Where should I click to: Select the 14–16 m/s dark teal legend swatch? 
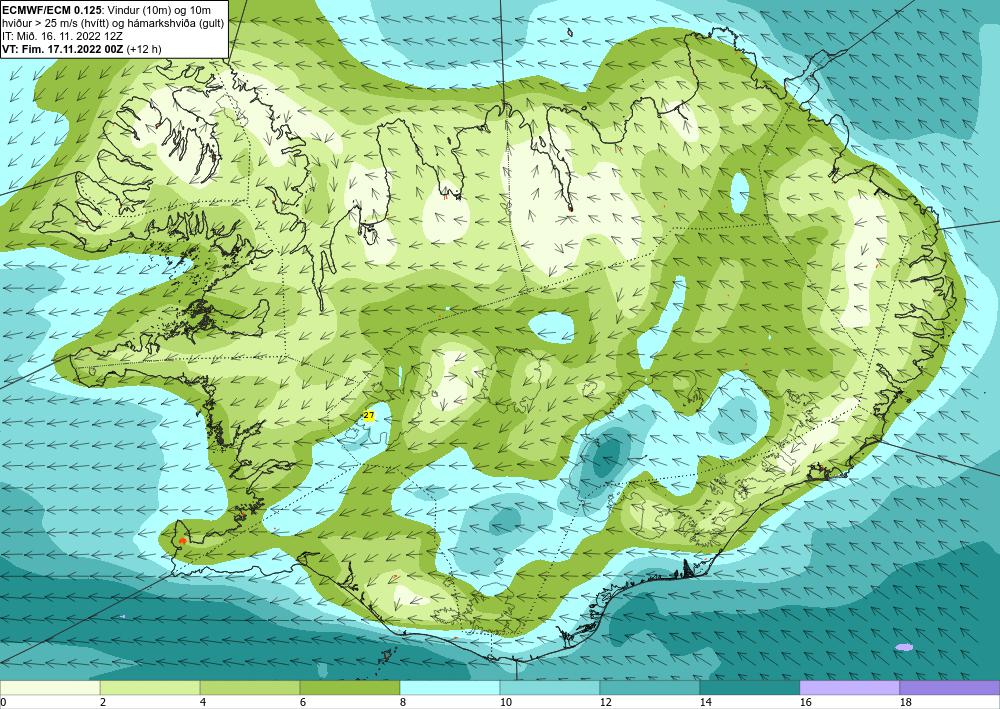750,688
